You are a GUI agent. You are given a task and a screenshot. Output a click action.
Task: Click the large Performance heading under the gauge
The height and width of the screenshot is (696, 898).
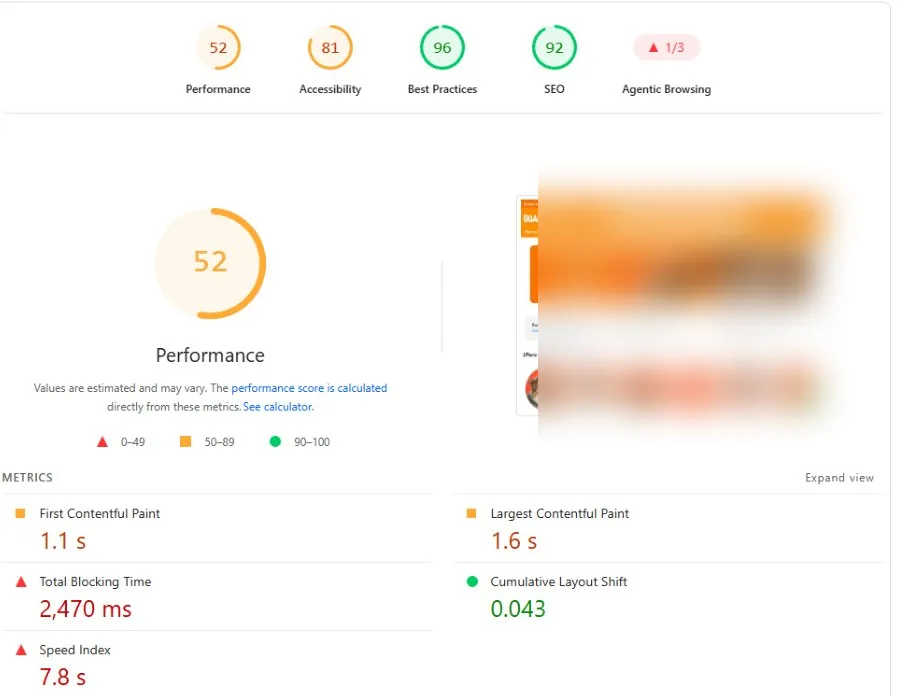pyautogui.click(x=210, y=355)
